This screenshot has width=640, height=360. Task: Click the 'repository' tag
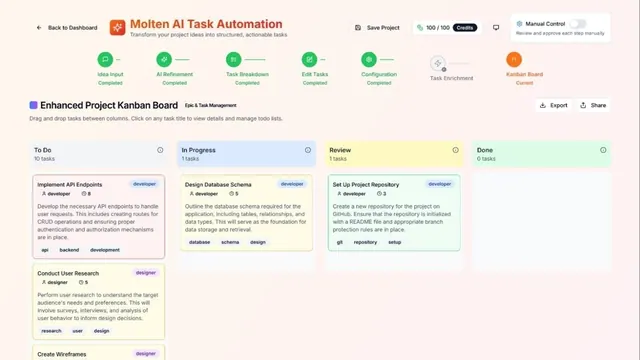click(365, 242)
